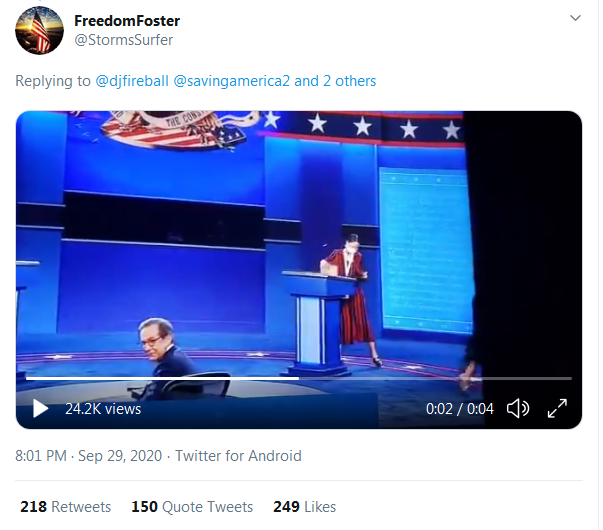View the 150 Quote Tweets list
The image size is (603, 530).
[192, 507]
